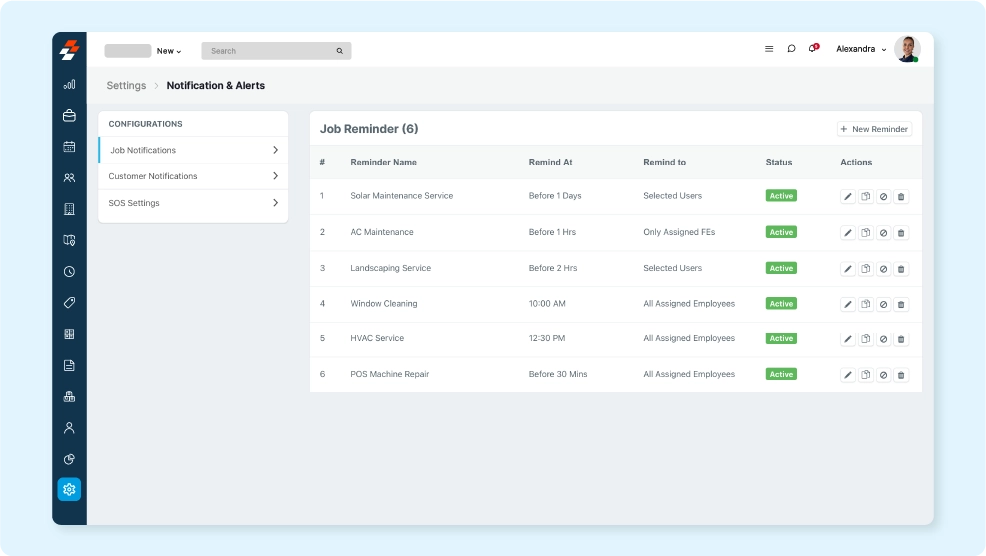Open the calendar icon in sidebar
The height and width of the screenshot is (556, 986).
pyautogui.click(x=69, y=147)
